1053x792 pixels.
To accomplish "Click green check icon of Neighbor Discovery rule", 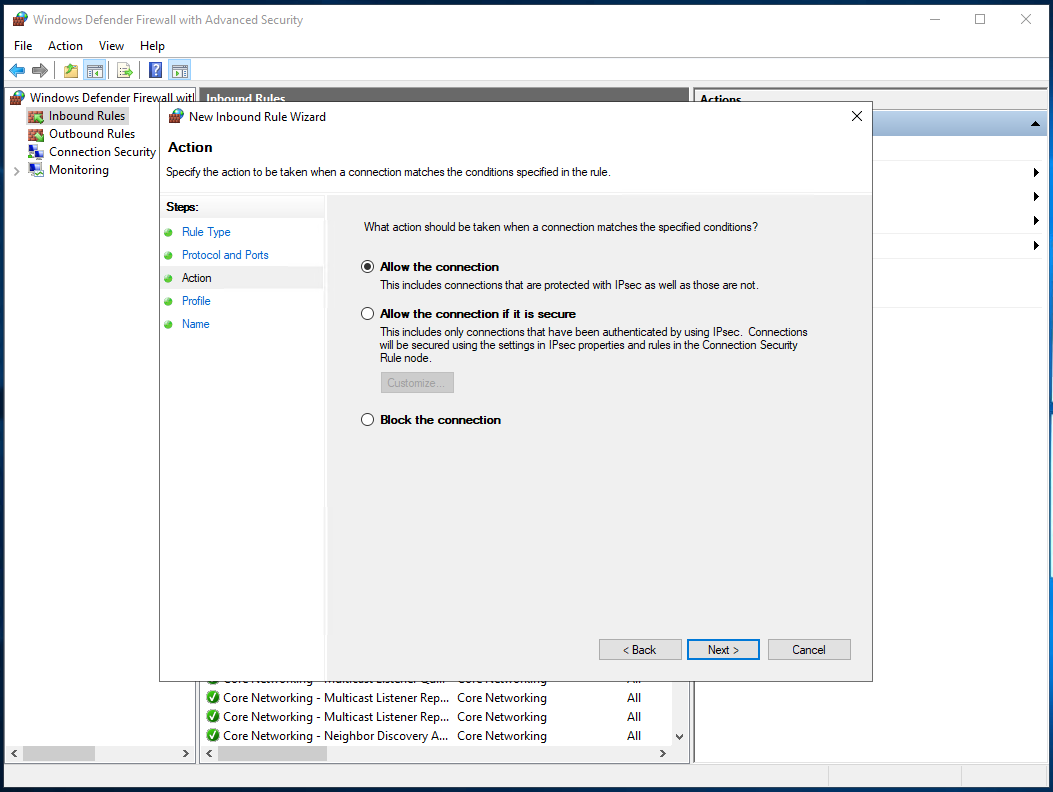I will click(213, 736).
